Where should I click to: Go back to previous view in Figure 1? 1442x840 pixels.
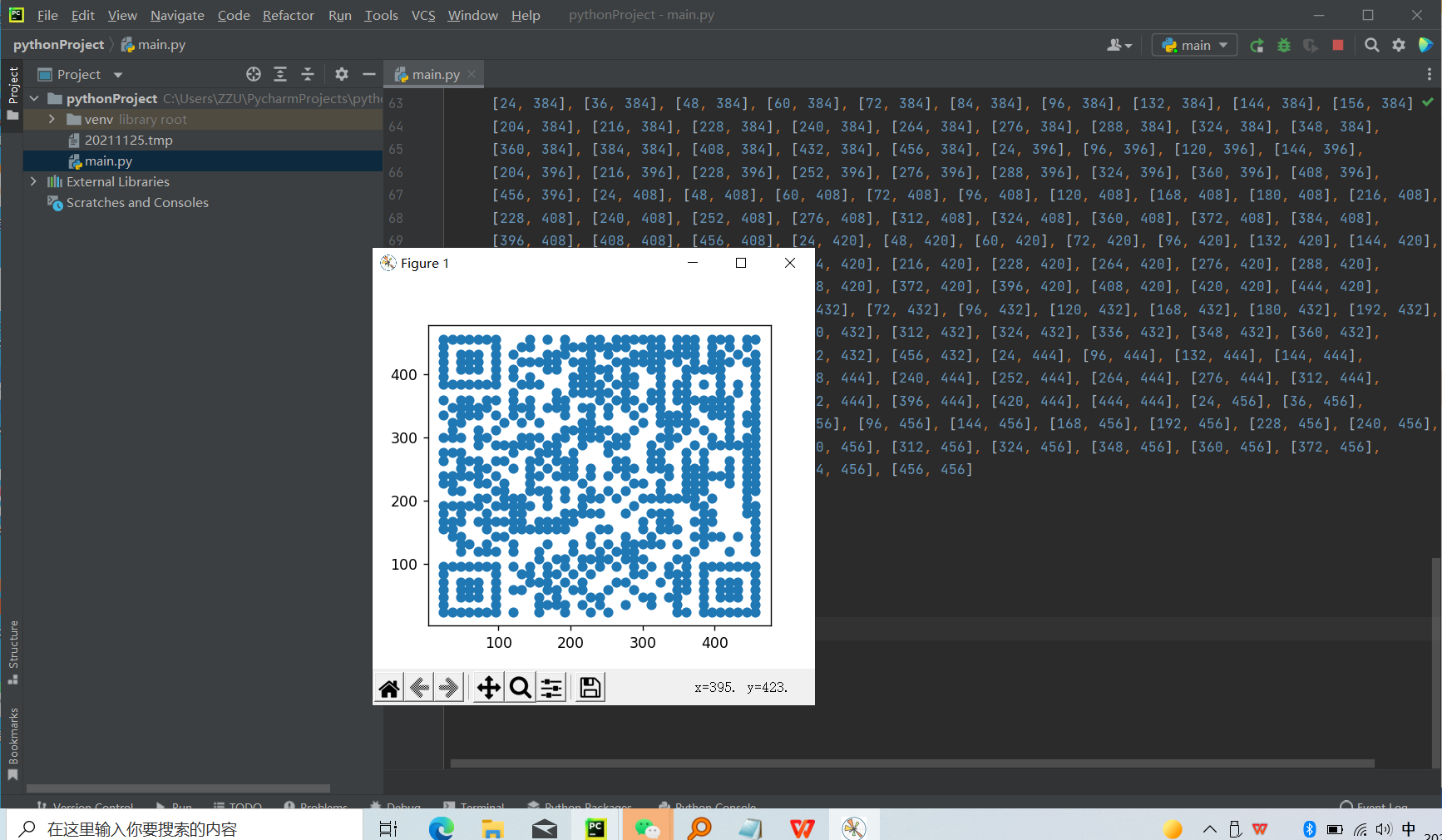click(420, 688)
